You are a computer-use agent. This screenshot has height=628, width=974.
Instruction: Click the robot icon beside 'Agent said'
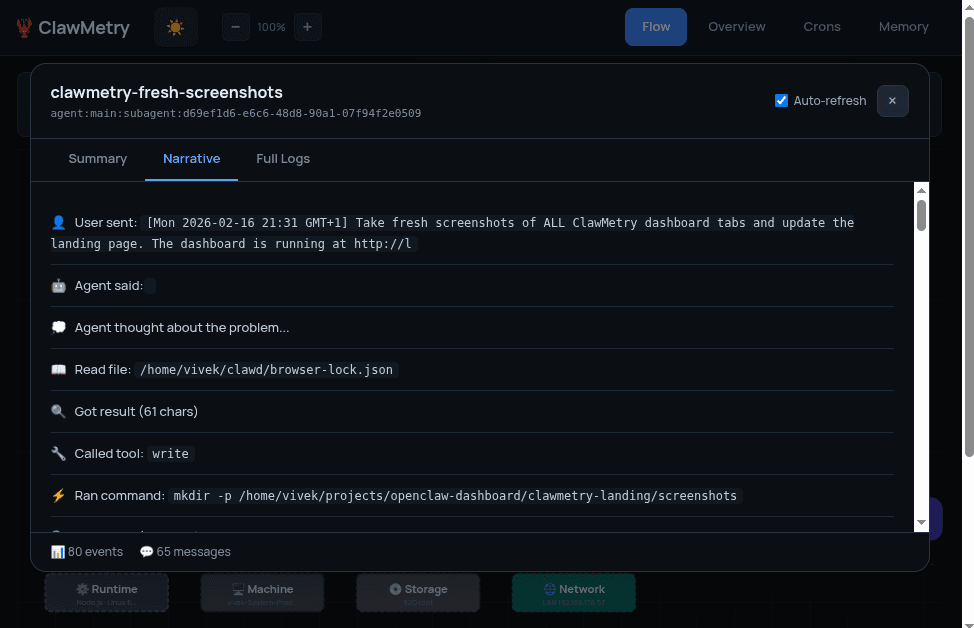(x=58, y=285)
